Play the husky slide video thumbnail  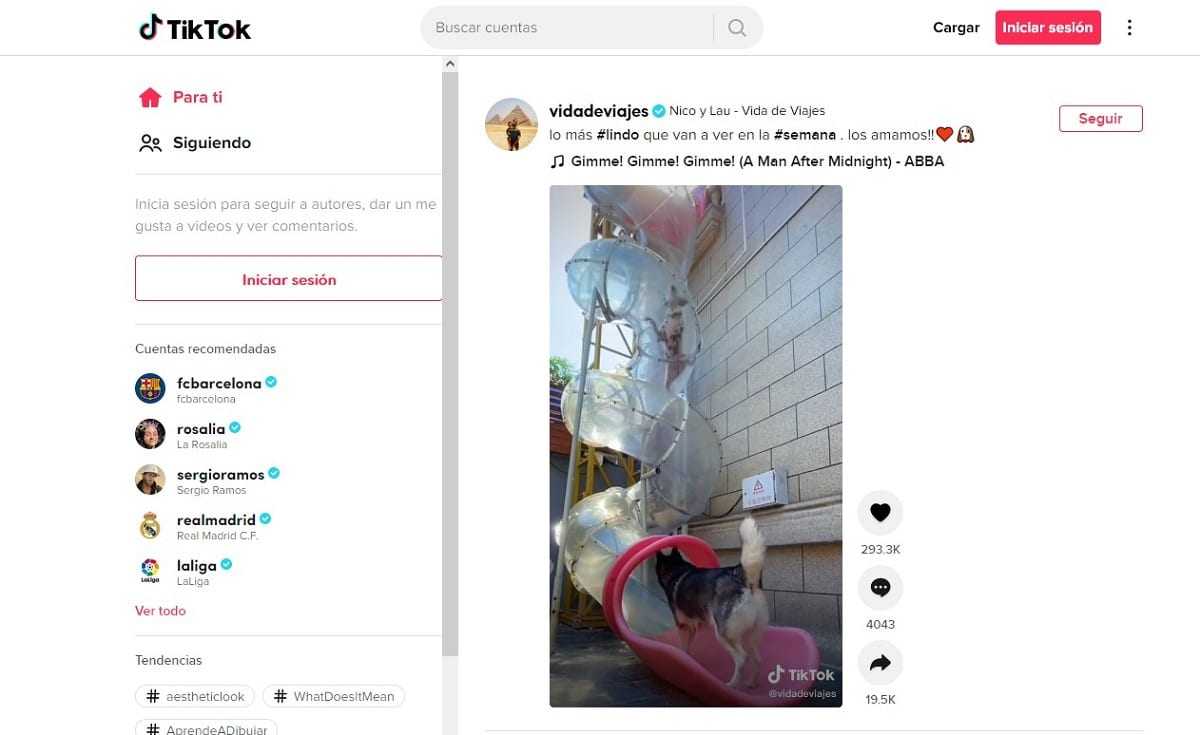pyautogui.click(x=695, y=446)
